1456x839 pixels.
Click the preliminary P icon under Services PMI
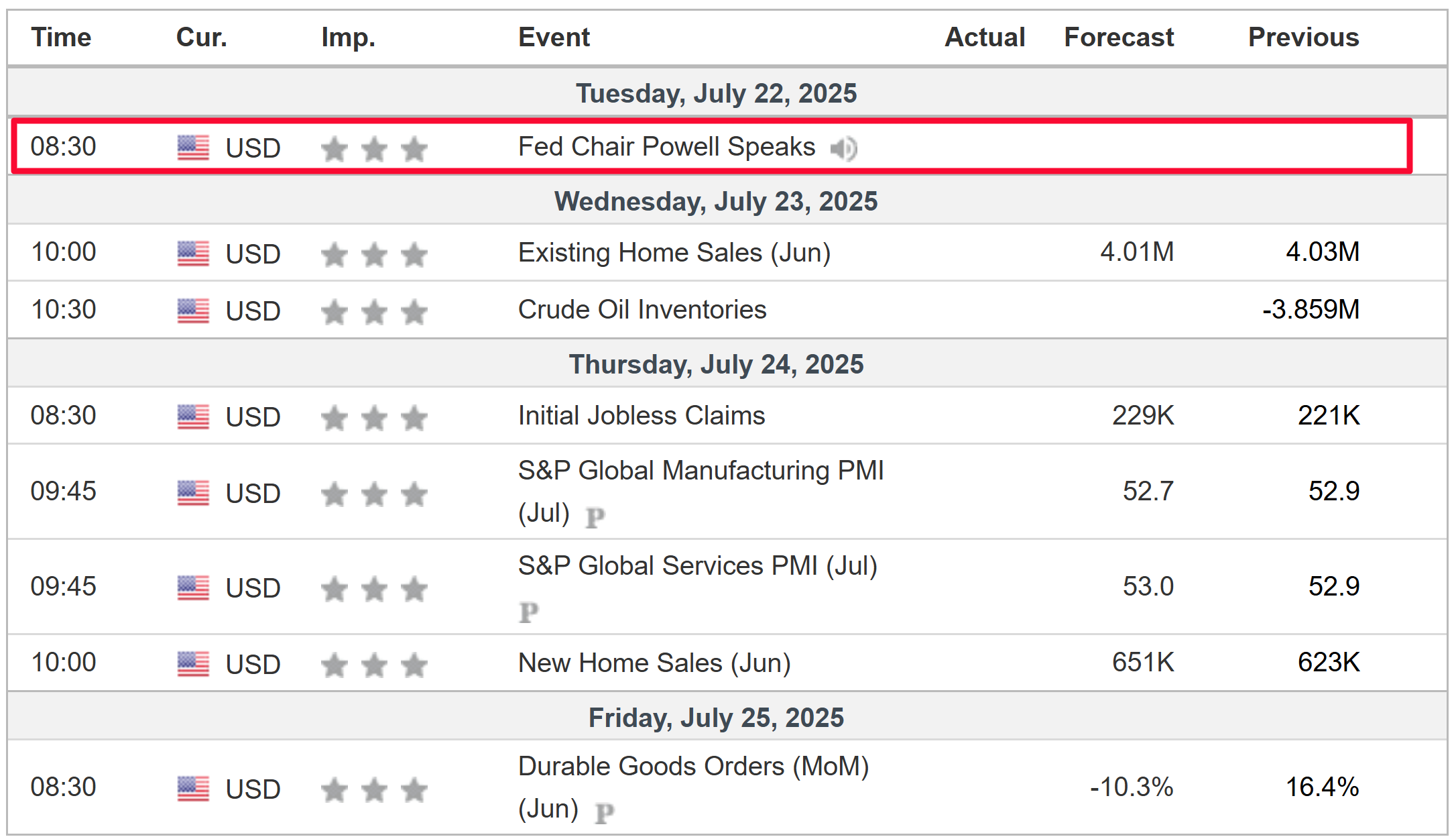(x=529, y=612)
